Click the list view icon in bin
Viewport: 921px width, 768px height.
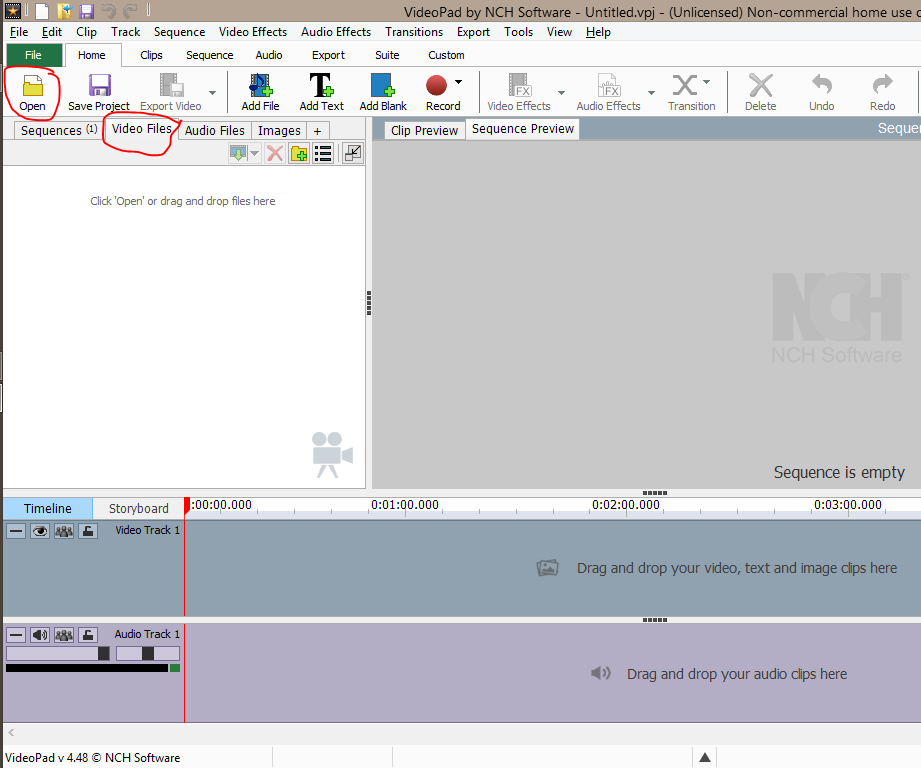tap(323, 154)
